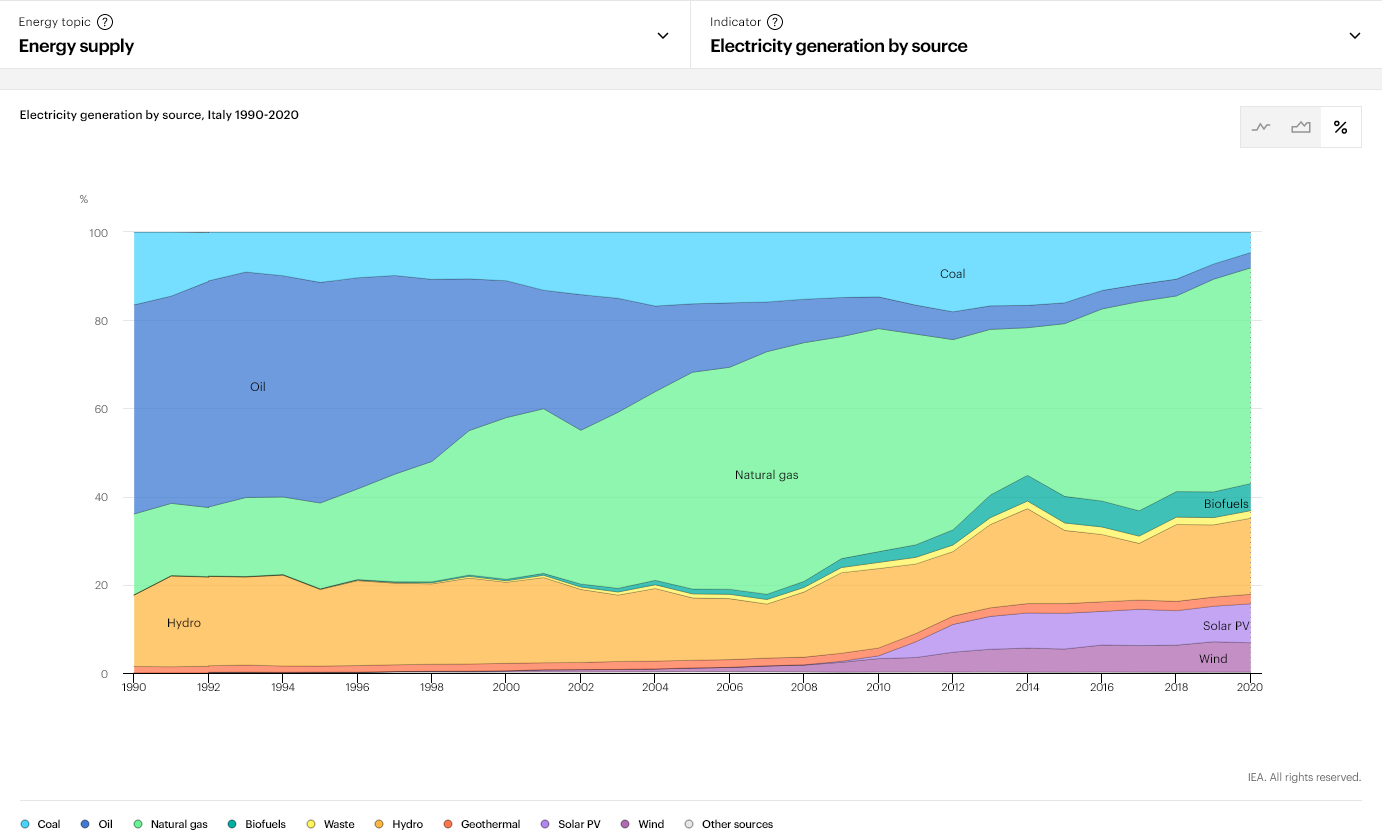The width and height of the screenshot is (1382, 840).
Task: Expand the Indicator dropdown chevron
Action: coord(1355,35)
